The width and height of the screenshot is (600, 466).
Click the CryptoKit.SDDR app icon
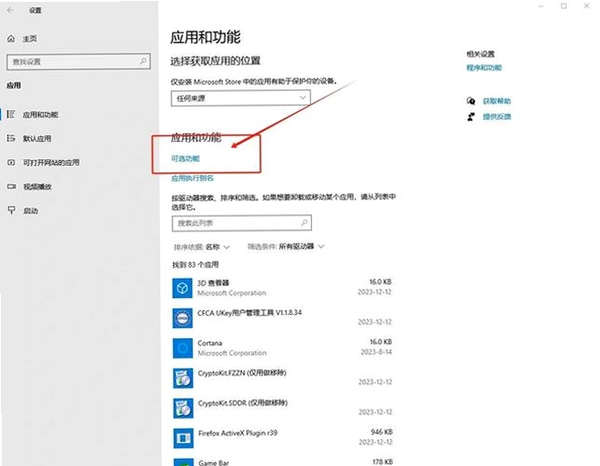click(183, 408)
